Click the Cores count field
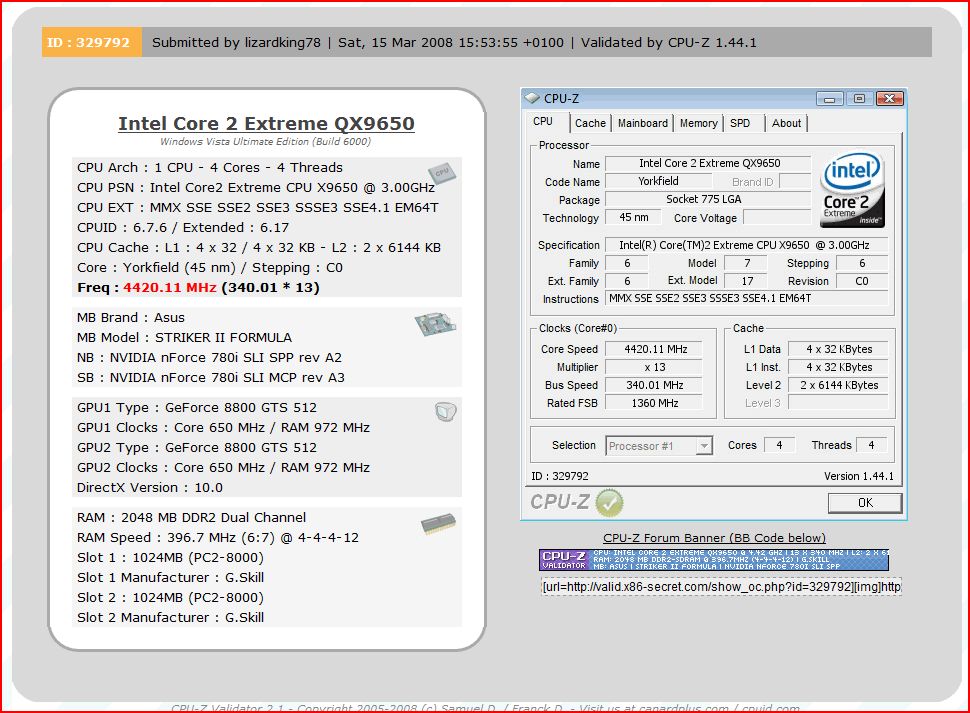Viewport: 970px width, 713px height. pyautogui.click(x=779, y=445)
